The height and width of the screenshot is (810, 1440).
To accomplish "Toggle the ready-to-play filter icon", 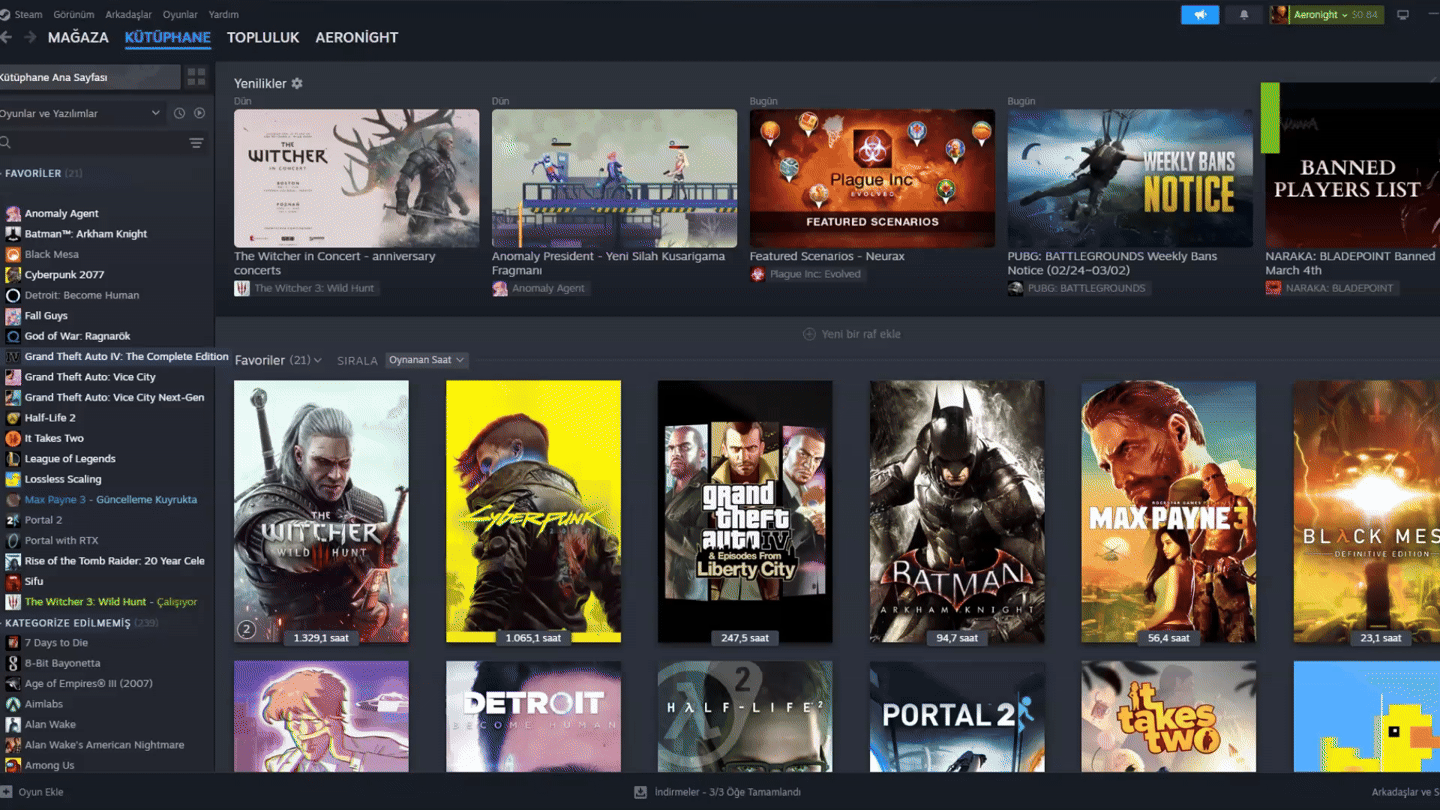I will (x=199, y=113).
